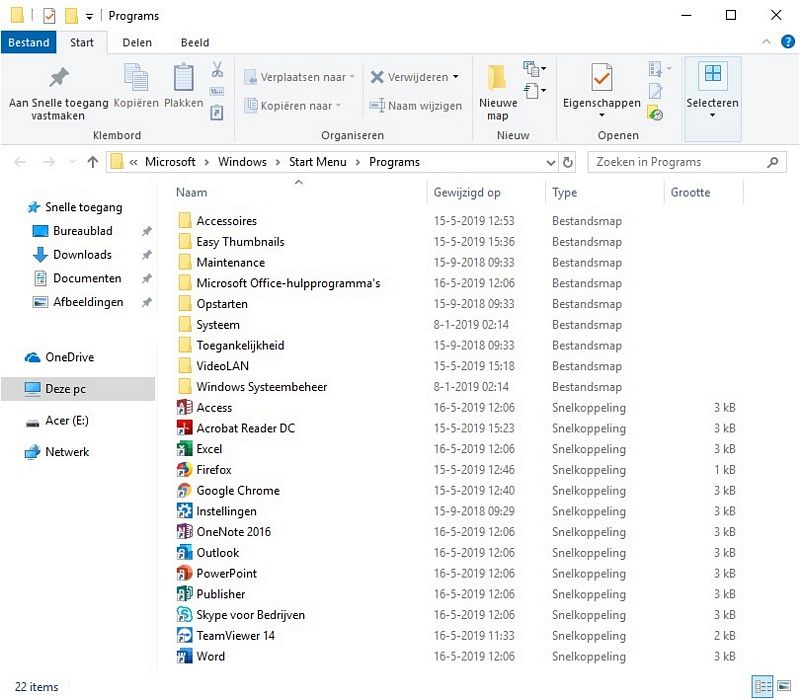Select the Excel shortcut icon
Screen dimensions: 800x699
pos(184,449)
